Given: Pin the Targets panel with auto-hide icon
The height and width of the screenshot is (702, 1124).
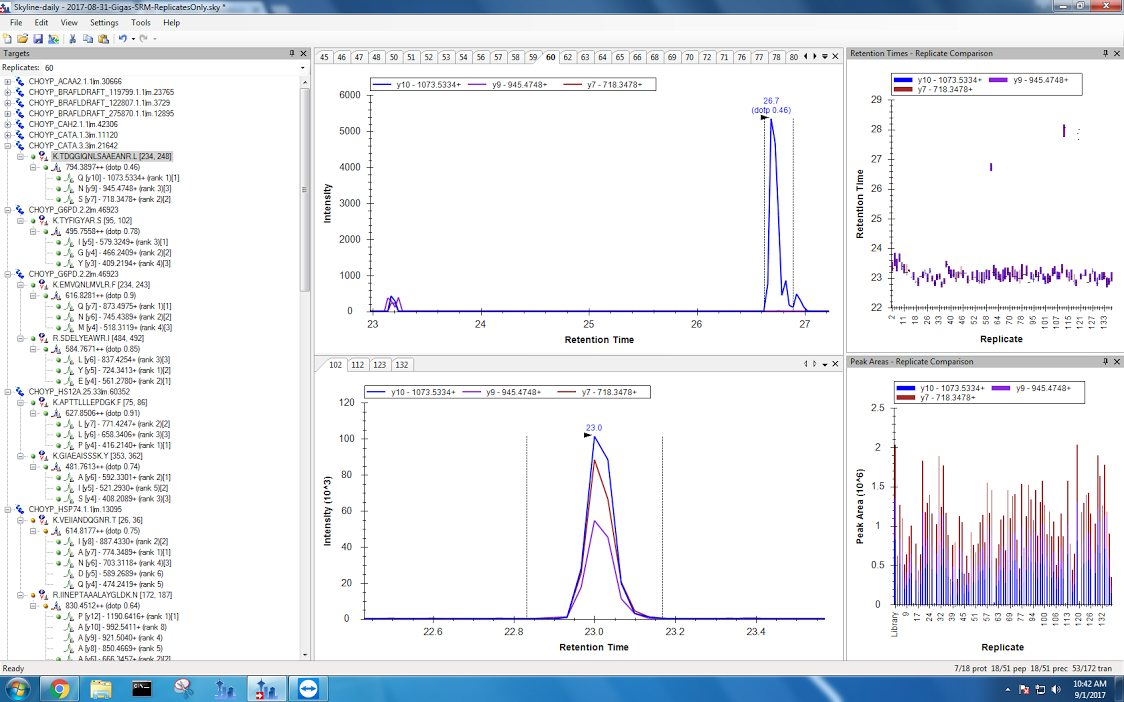Looking at the screenshot, I should pyautogui.click(x=292, y=53).
